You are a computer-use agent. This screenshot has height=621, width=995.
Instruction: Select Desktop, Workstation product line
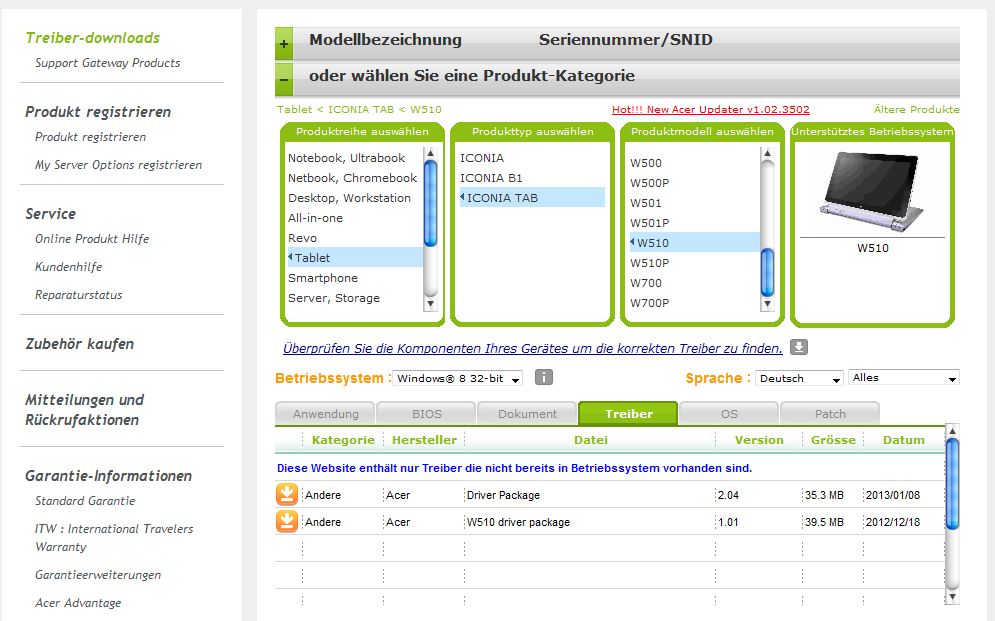click(349, 198)
